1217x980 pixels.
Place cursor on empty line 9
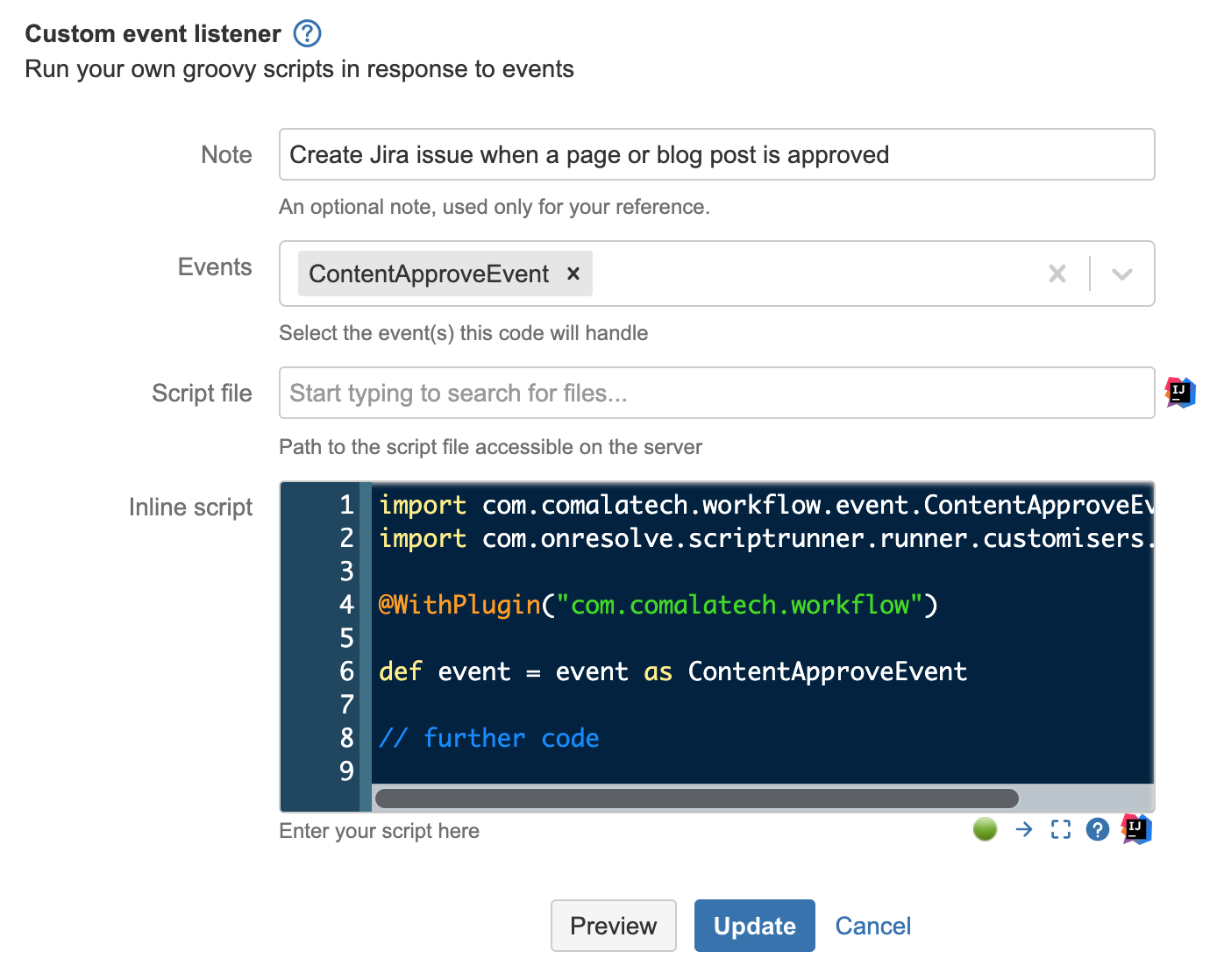pos(761,771)
